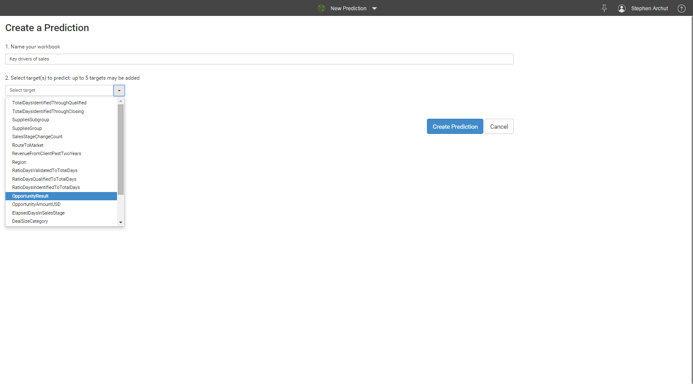
Task: Click the Stephen Archut username
Action: [x=649, y=8]
